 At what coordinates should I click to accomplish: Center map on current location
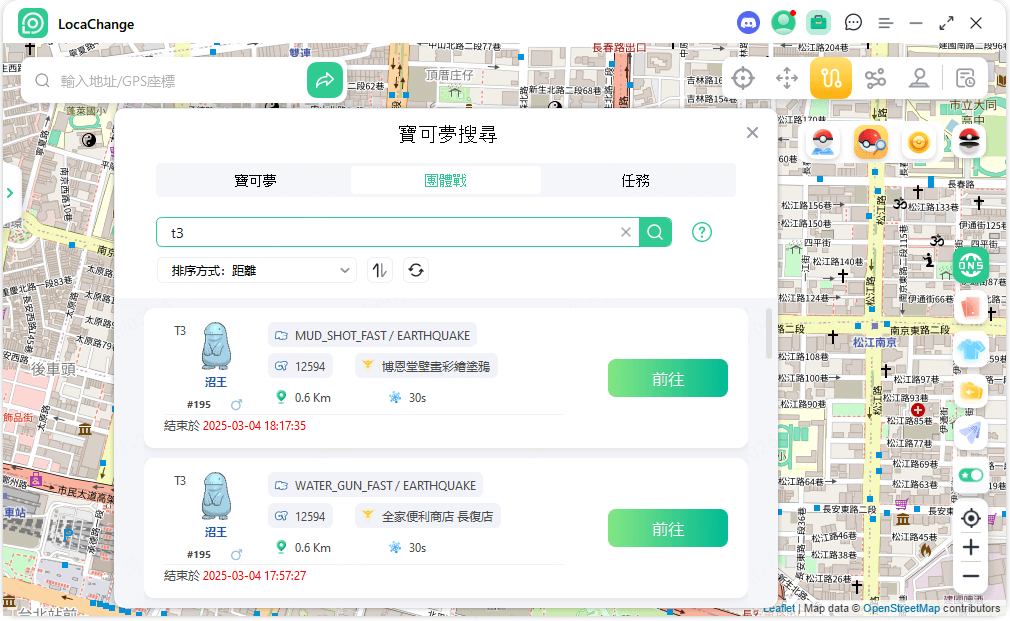(x=971, y=518)
